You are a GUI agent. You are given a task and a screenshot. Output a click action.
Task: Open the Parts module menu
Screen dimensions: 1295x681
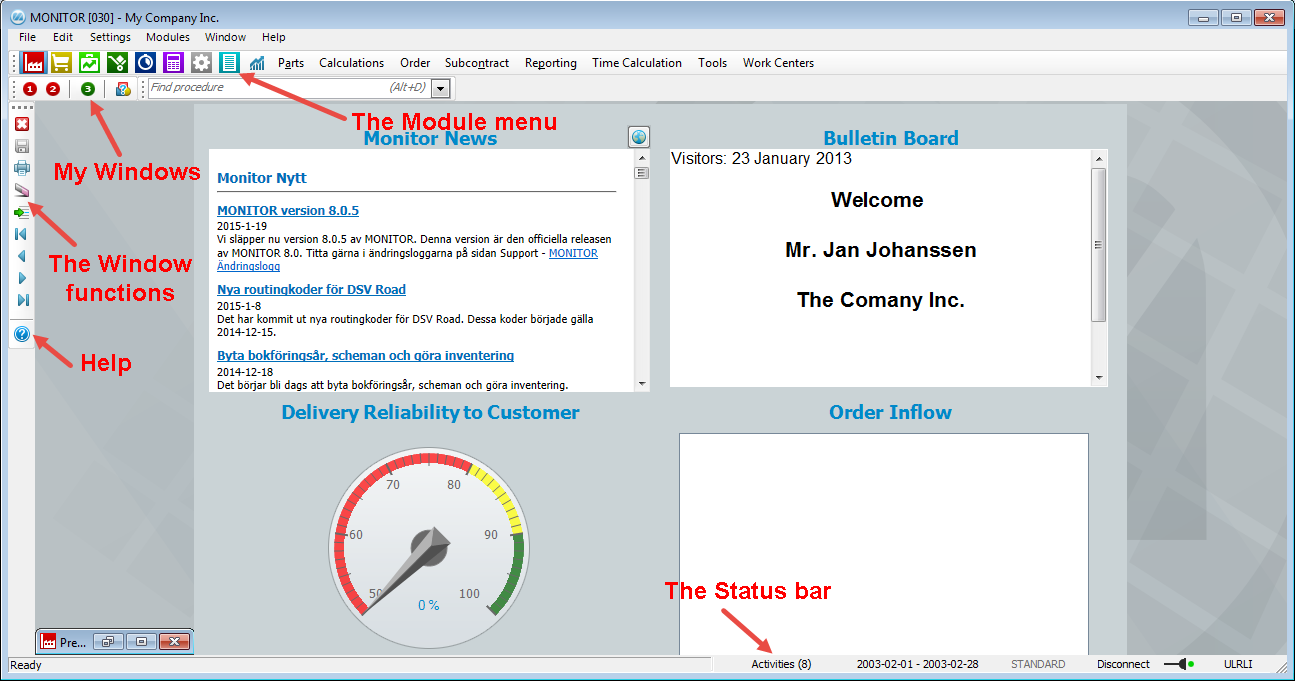tap(291, 63)
